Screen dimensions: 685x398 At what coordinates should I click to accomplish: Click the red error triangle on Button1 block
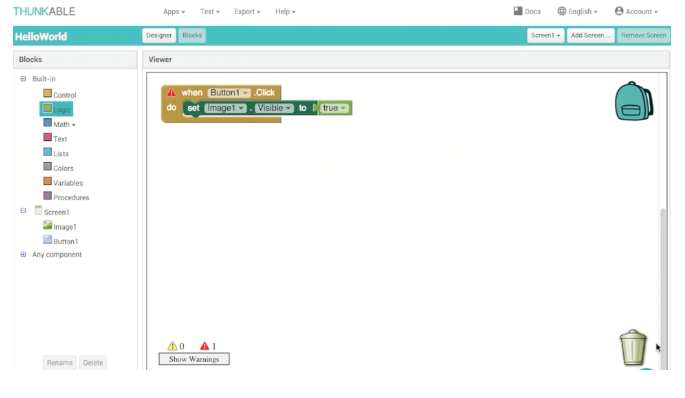click(x=171, y=93)
